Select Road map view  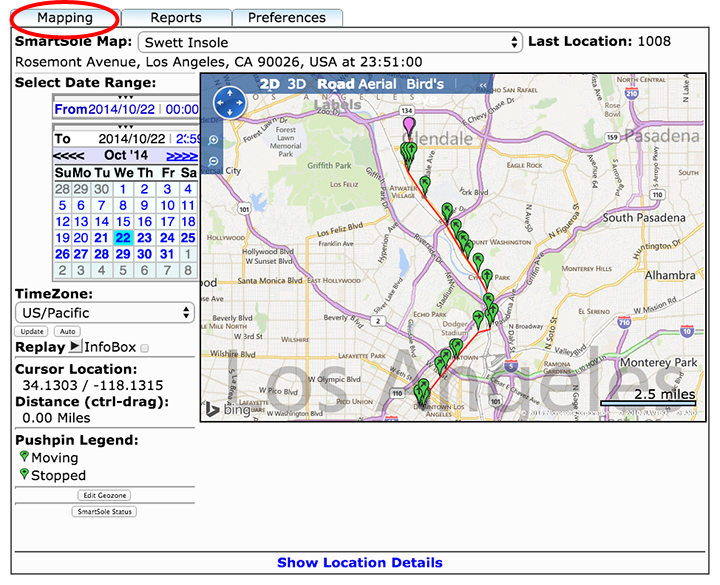(x=334, y=84)
